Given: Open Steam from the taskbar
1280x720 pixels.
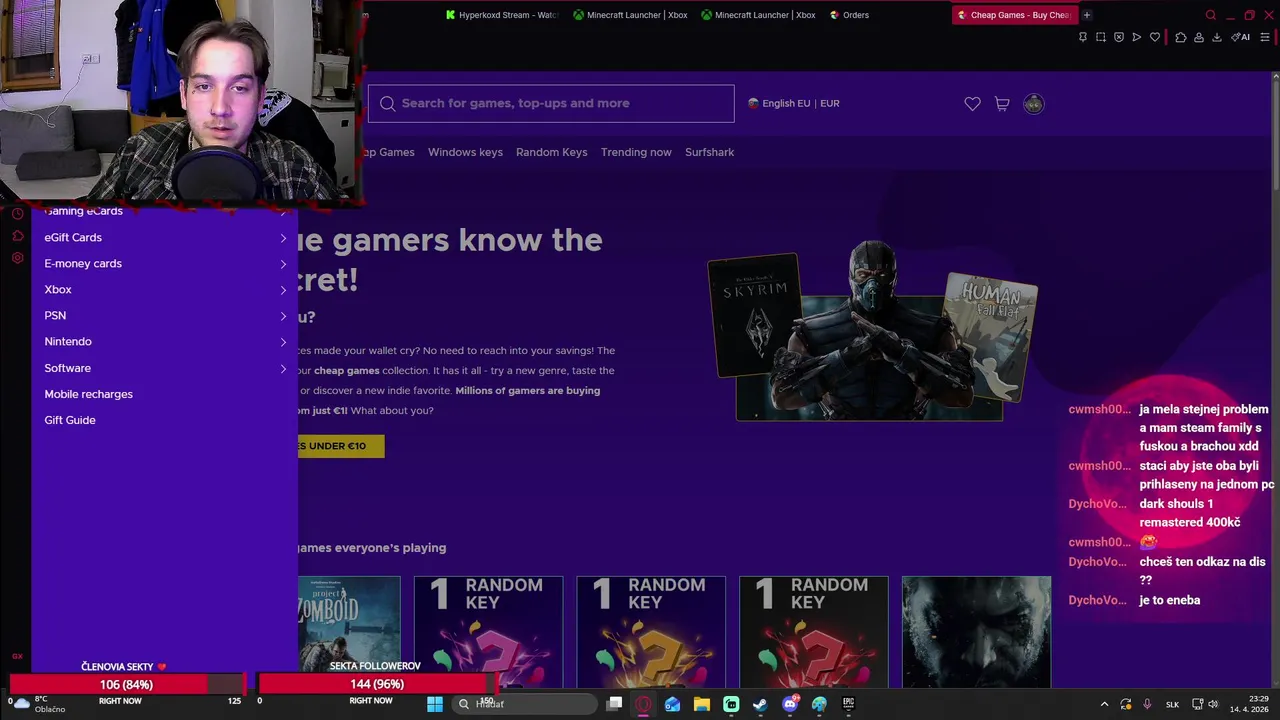Looking at the screenshot, I should 760,704.
